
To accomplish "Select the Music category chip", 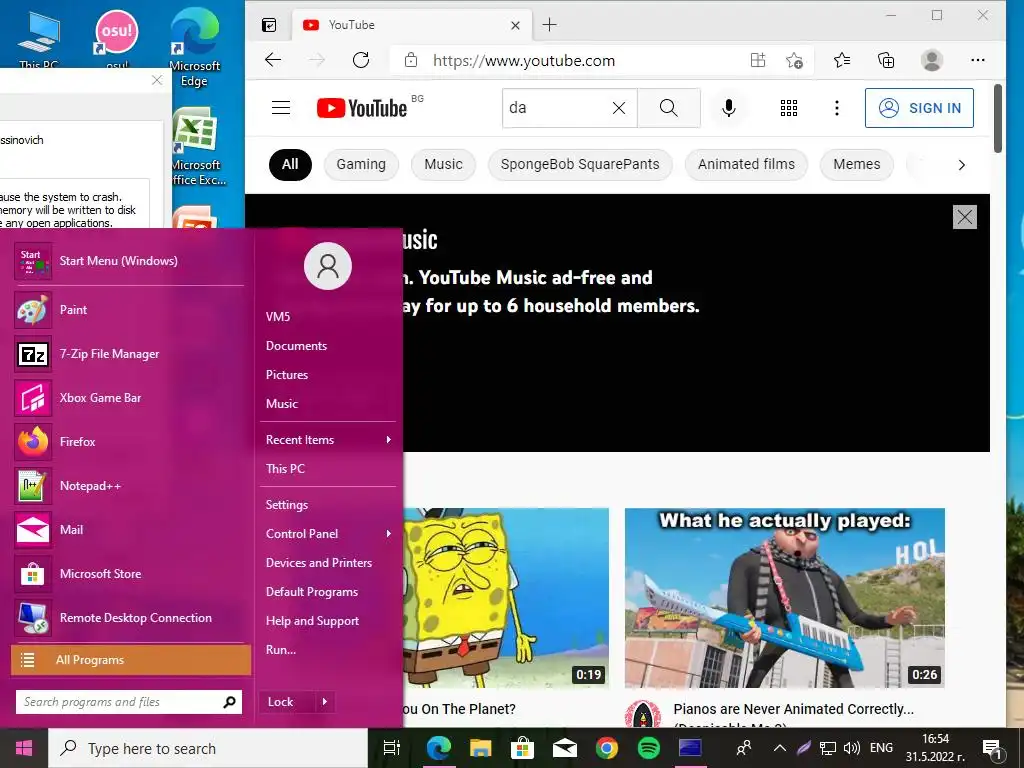I will (x=443, y=165).
